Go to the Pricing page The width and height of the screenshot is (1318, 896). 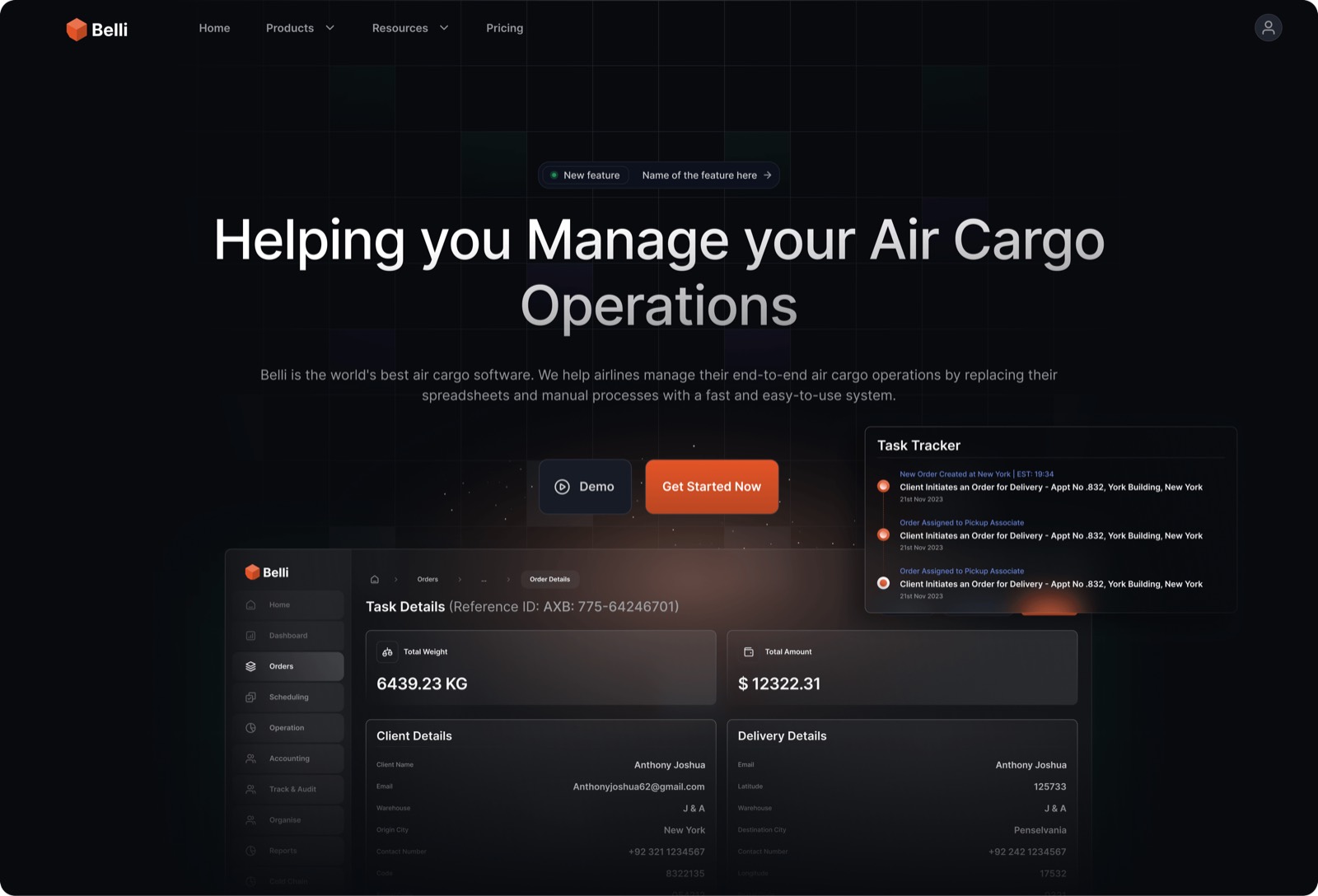click(x=504, y=28)
